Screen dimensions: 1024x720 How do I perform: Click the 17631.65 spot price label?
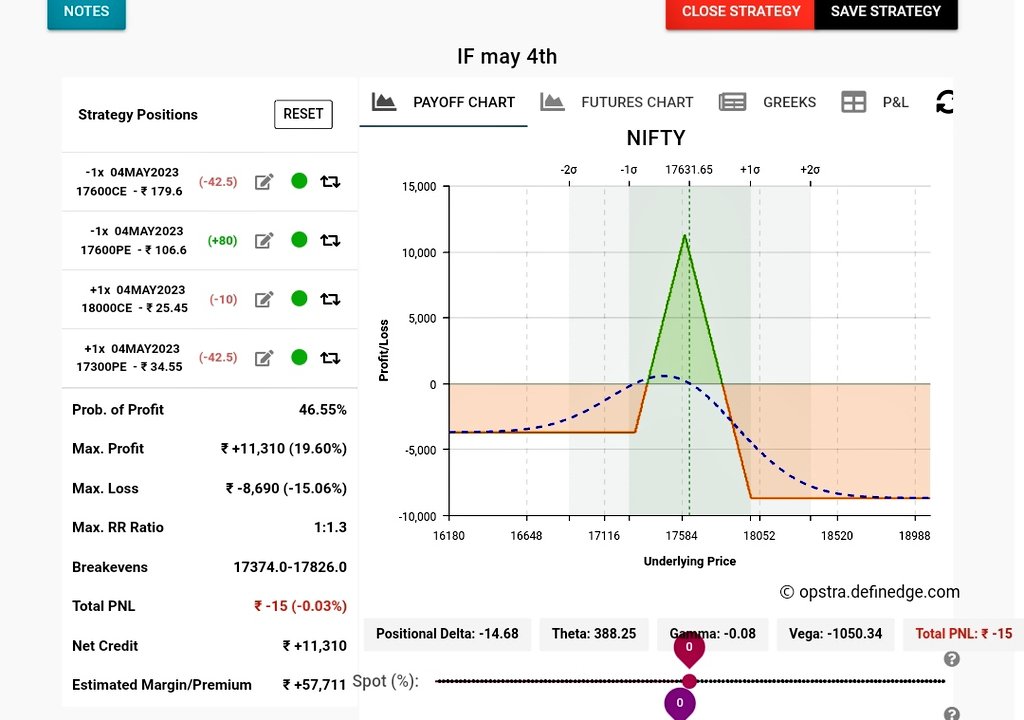coord(689,170)
